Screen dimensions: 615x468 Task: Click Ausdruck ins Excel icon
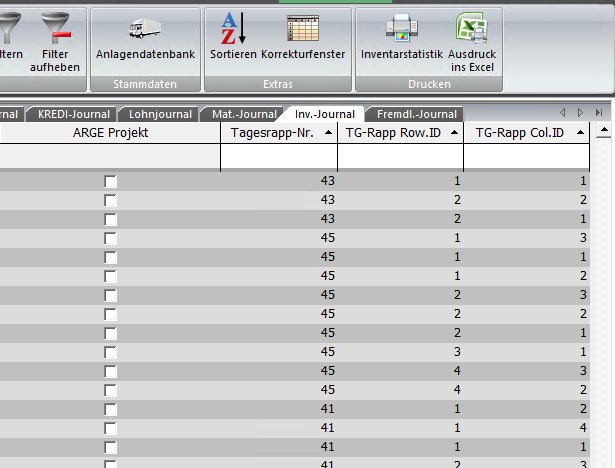coord(471,28)
